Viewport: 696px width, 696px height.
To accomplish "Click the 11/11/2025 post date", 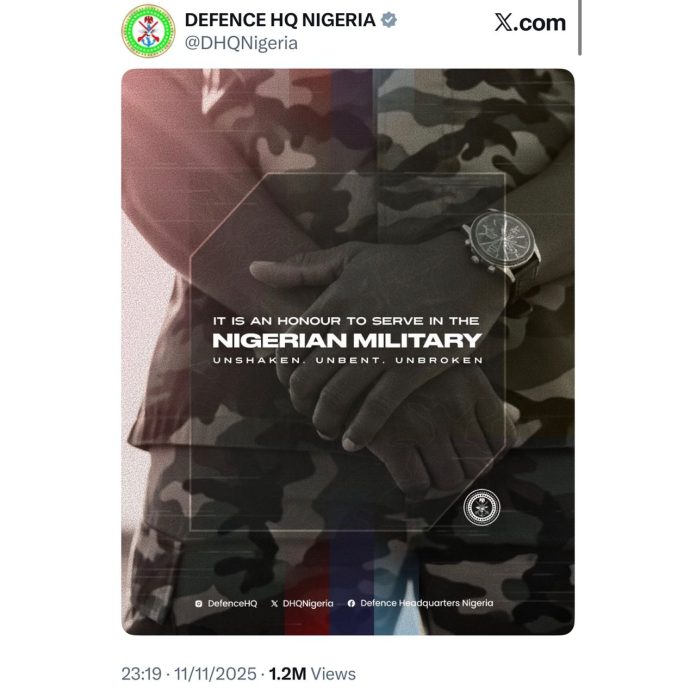I will (x=217, y=673).
